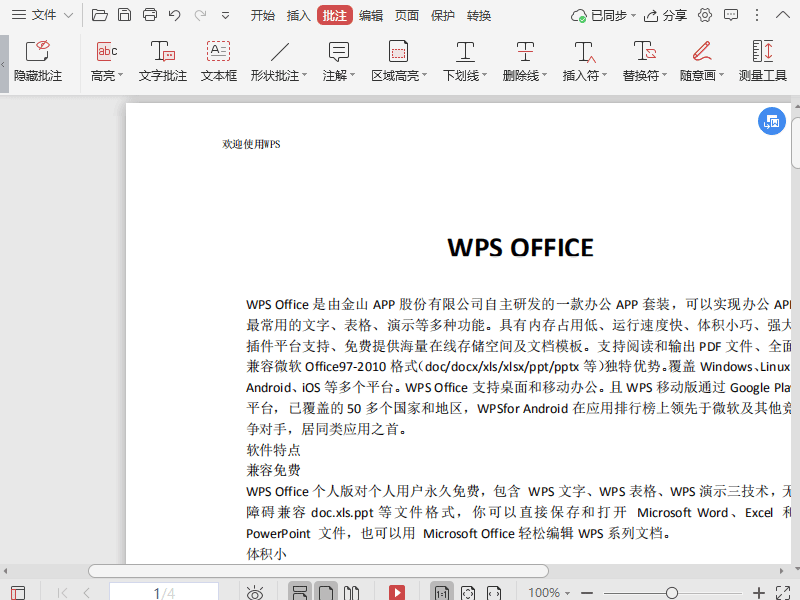Click the zoom slider handle in status bar
The width and height of the screenshot is (800, 600).
(672, 593)
